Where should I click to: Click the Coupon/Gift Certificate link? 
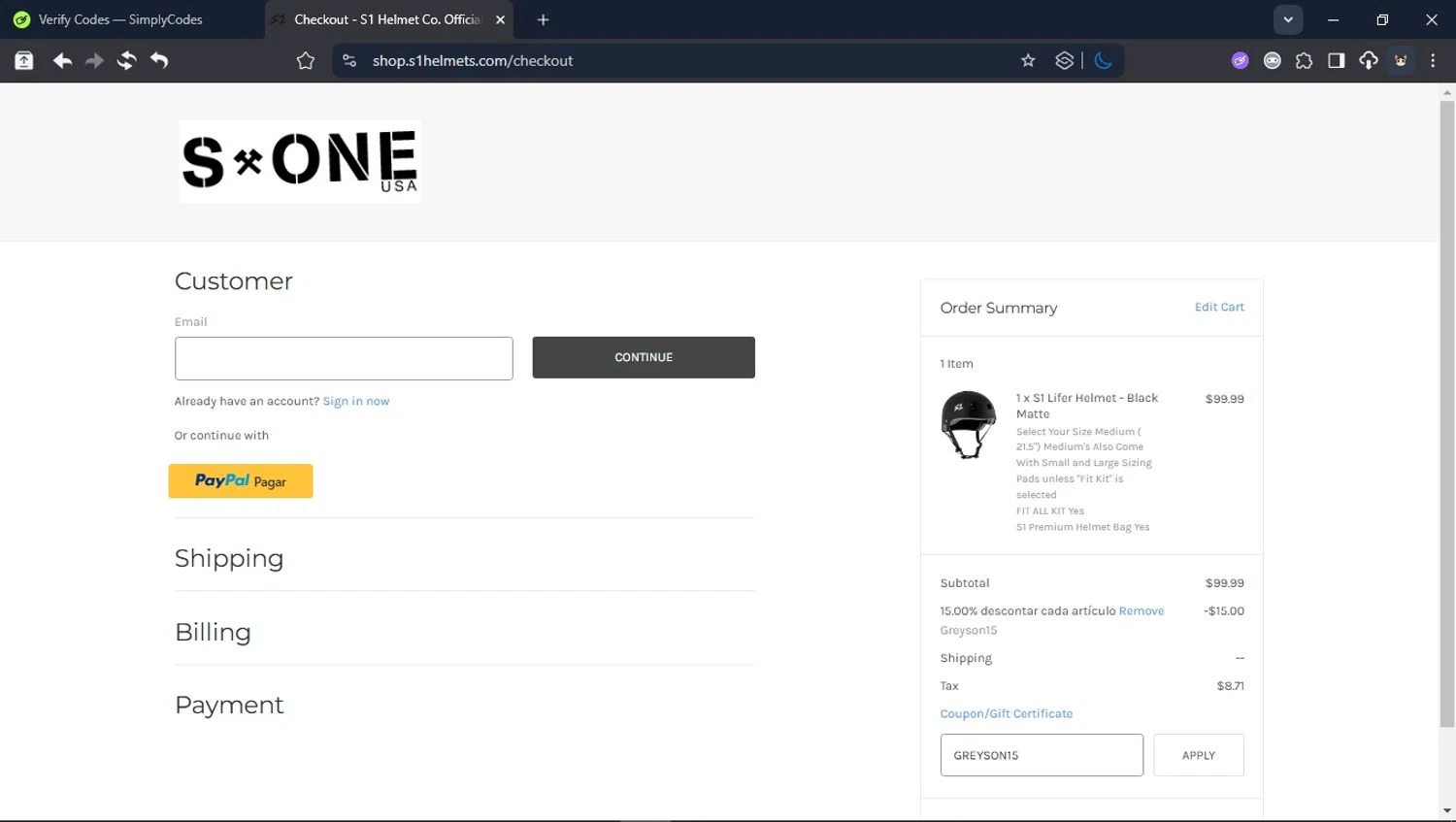click(1007, 713)
